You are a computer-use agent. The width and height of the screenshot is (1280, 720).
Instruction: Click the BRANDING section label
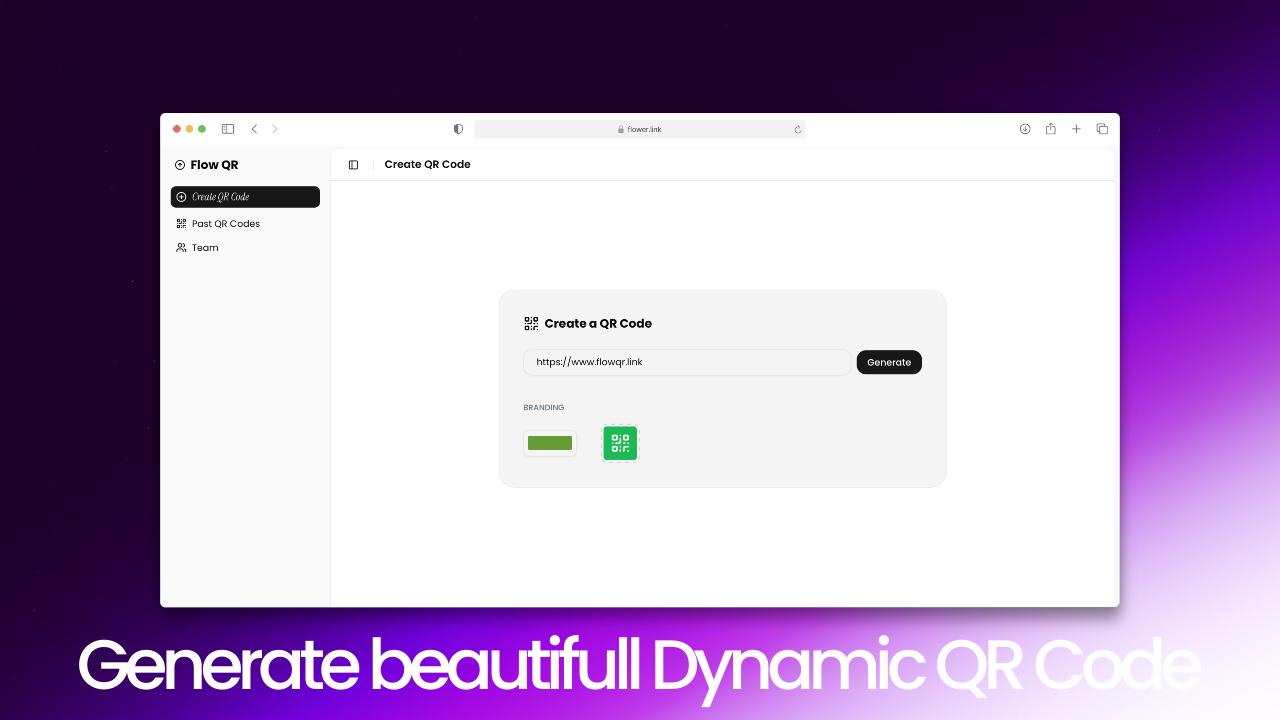pos(544,408)
